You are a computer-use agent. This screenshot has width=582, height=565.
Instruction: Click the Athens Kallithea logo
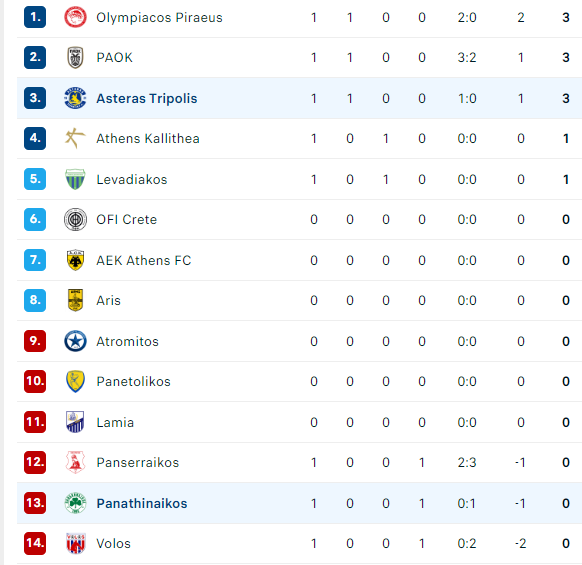75,138
